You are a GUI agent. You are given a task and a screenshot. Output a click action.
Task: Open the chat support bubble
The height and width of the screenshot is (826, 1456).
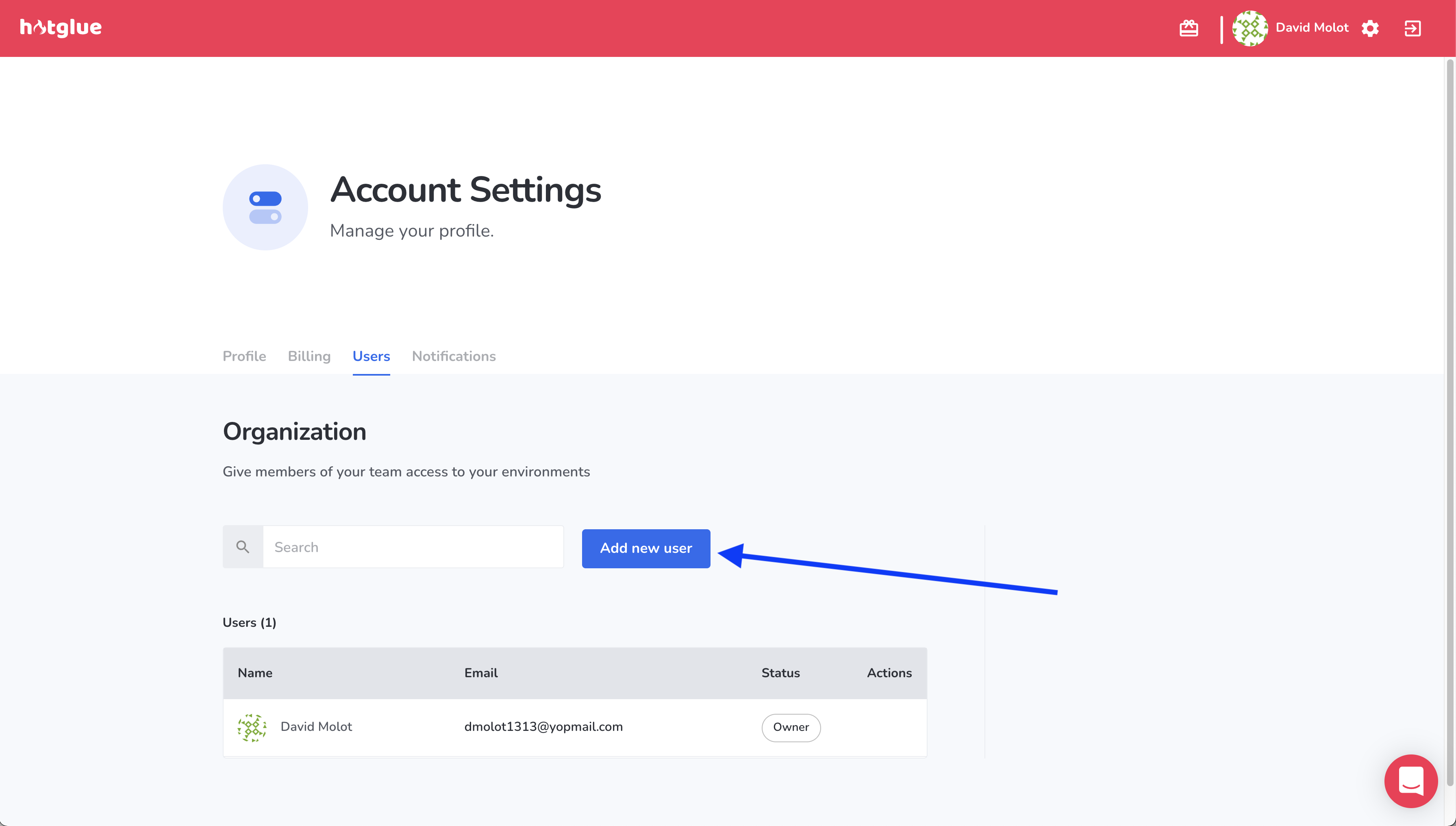pyautogui.click(x=1410, y=780)
